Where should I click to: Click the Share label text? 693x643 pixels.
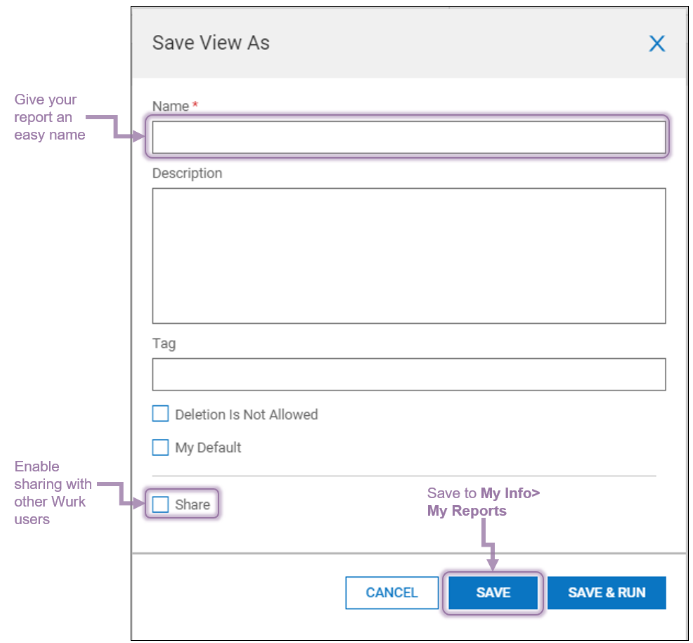pyautogui.click(x=192, y=504)
